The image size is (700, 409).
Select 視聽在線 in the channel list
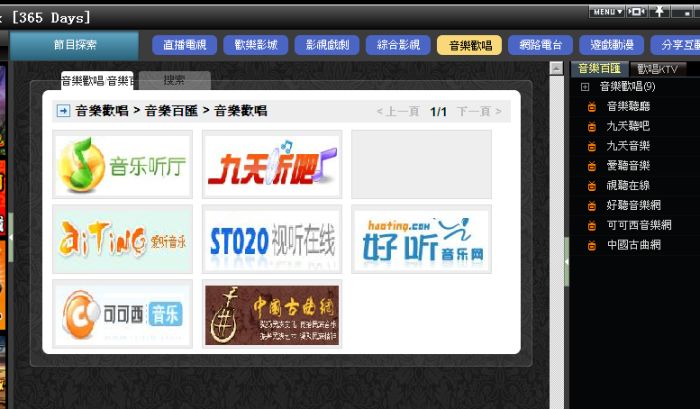point(628,185)
